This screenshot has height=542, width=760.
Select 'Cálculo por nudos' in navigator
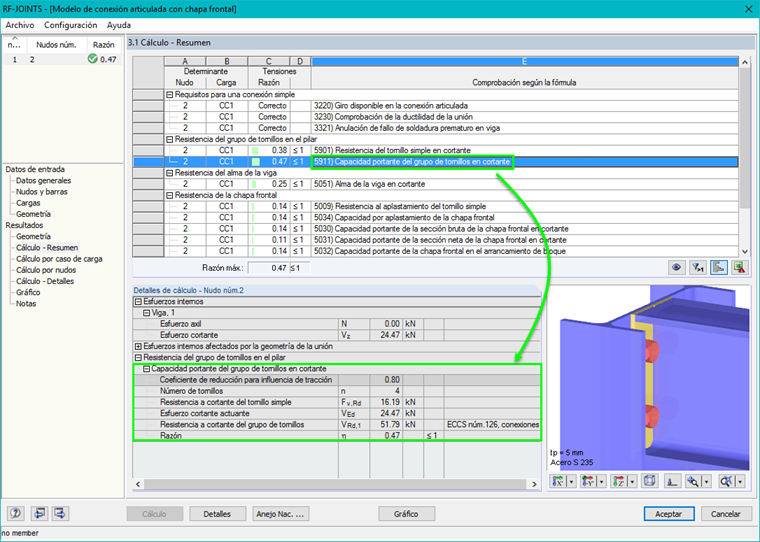coord(46,270)
